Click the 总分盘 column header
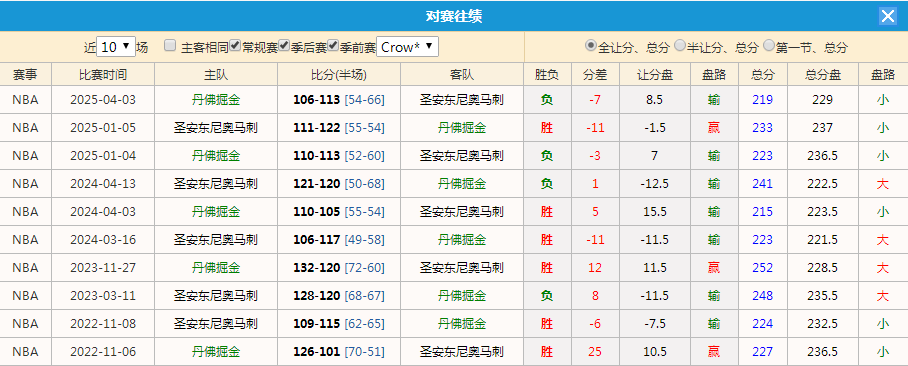The height and width of the screenshot is (366, 908). 822,74
